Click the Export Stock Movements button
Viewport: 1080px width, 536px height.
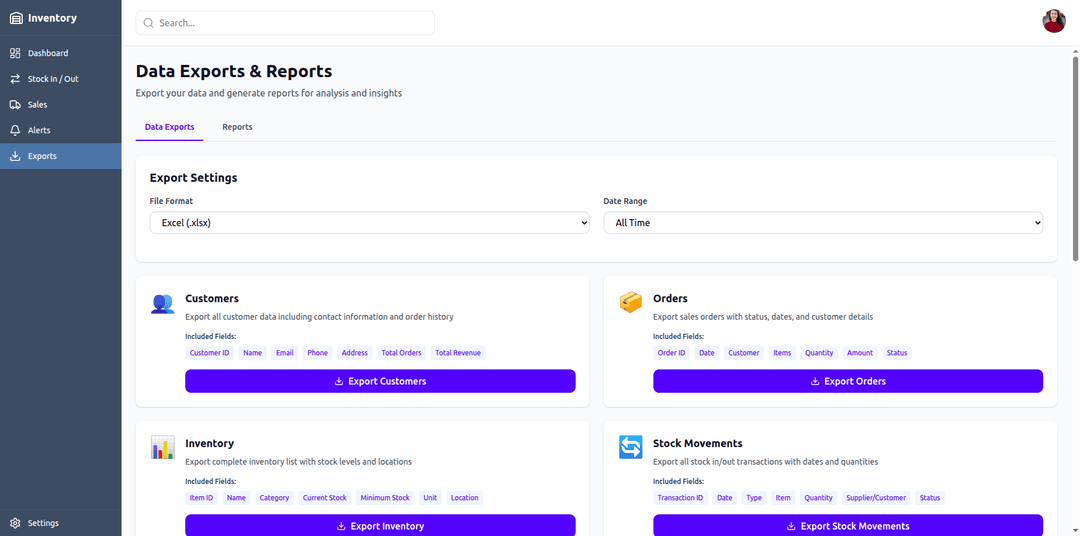click(x=848, y=526)
